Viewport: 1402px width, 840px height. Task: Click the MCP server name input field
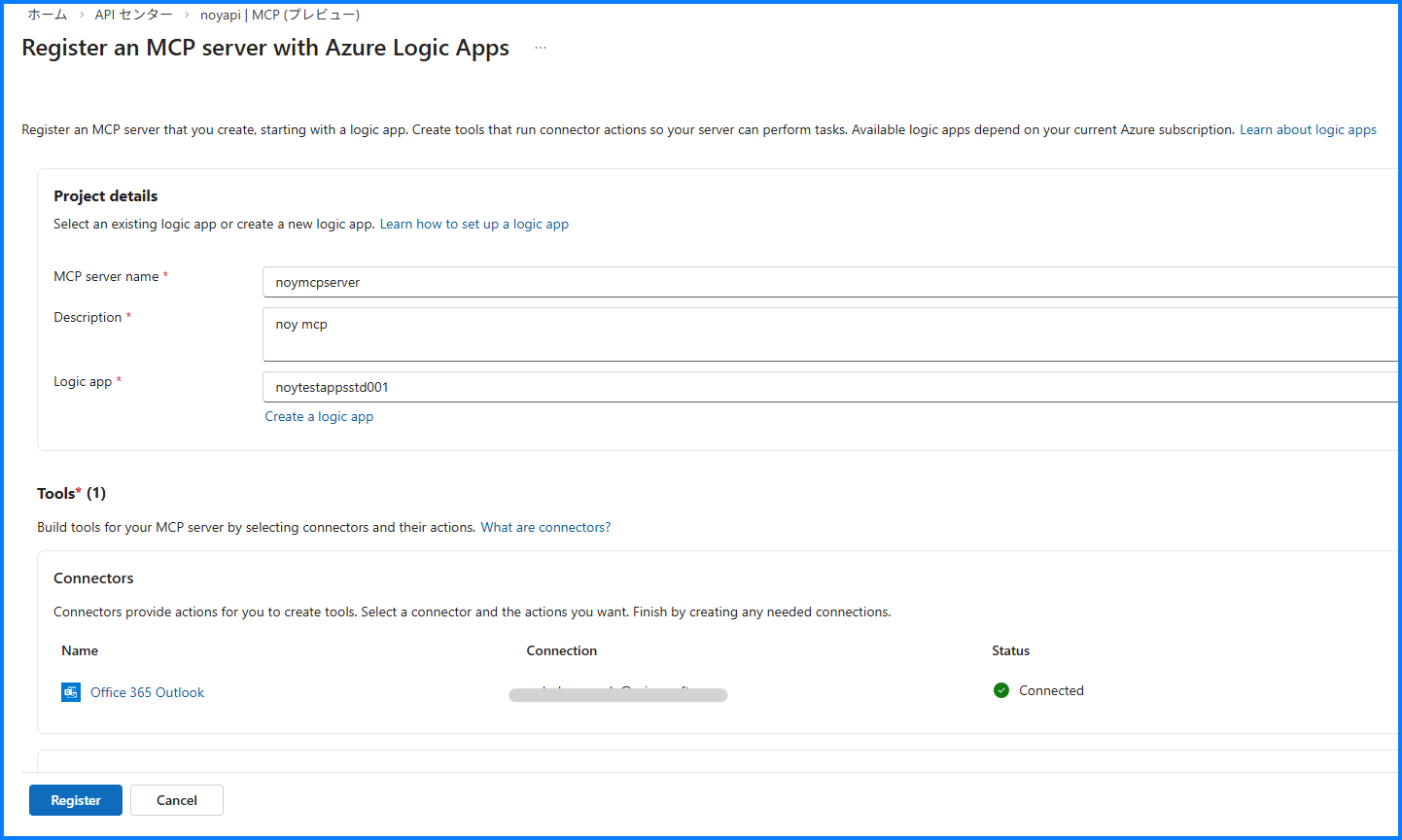[831, 282]
